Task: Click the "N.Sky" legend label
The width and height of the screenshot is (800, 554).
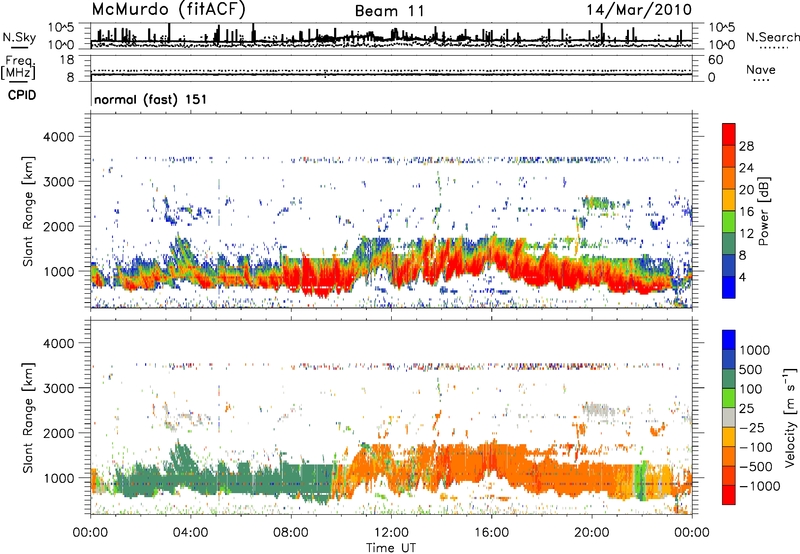Action: tap(19, 37)
